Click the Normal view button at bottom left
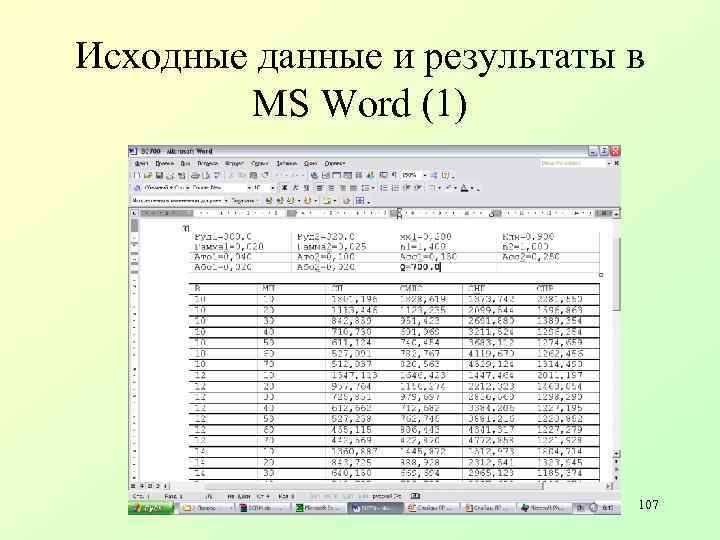The height and width of the screenshot is (540, 720). coord(133,485)
